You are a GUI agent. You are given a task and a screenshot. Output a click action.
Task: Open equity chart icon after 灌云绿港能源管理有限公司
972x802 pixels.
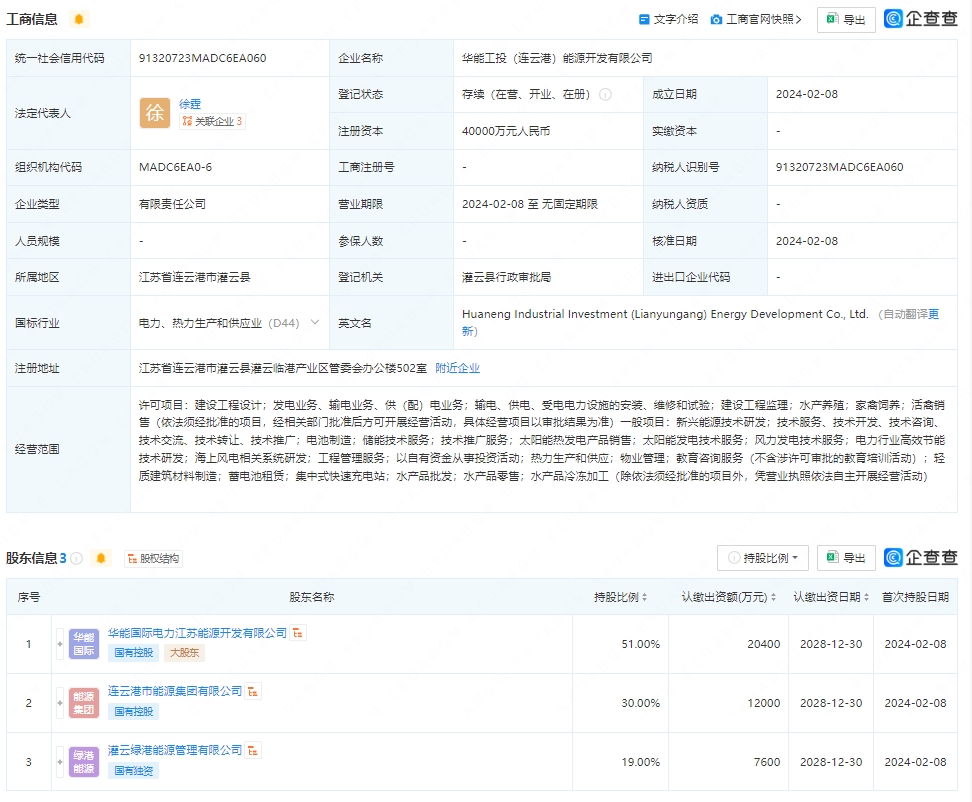(254, 749)
